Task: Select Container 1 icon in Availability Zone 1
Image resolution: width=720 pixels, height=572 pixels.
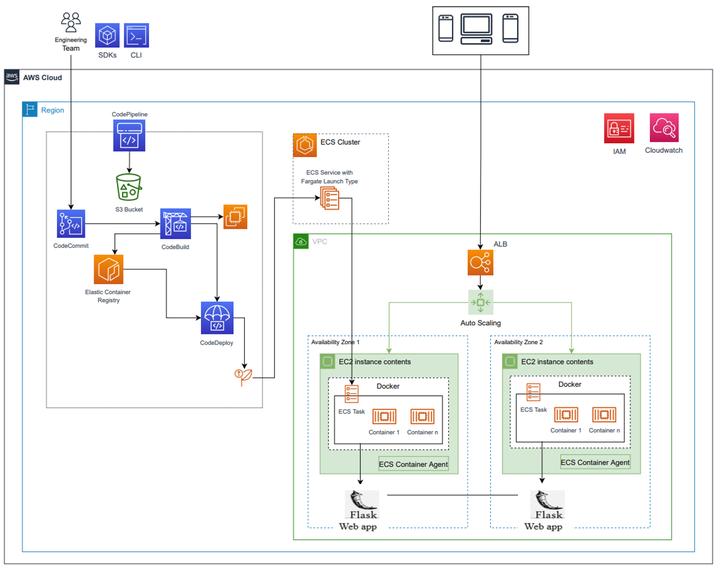Action: (384, 417)
